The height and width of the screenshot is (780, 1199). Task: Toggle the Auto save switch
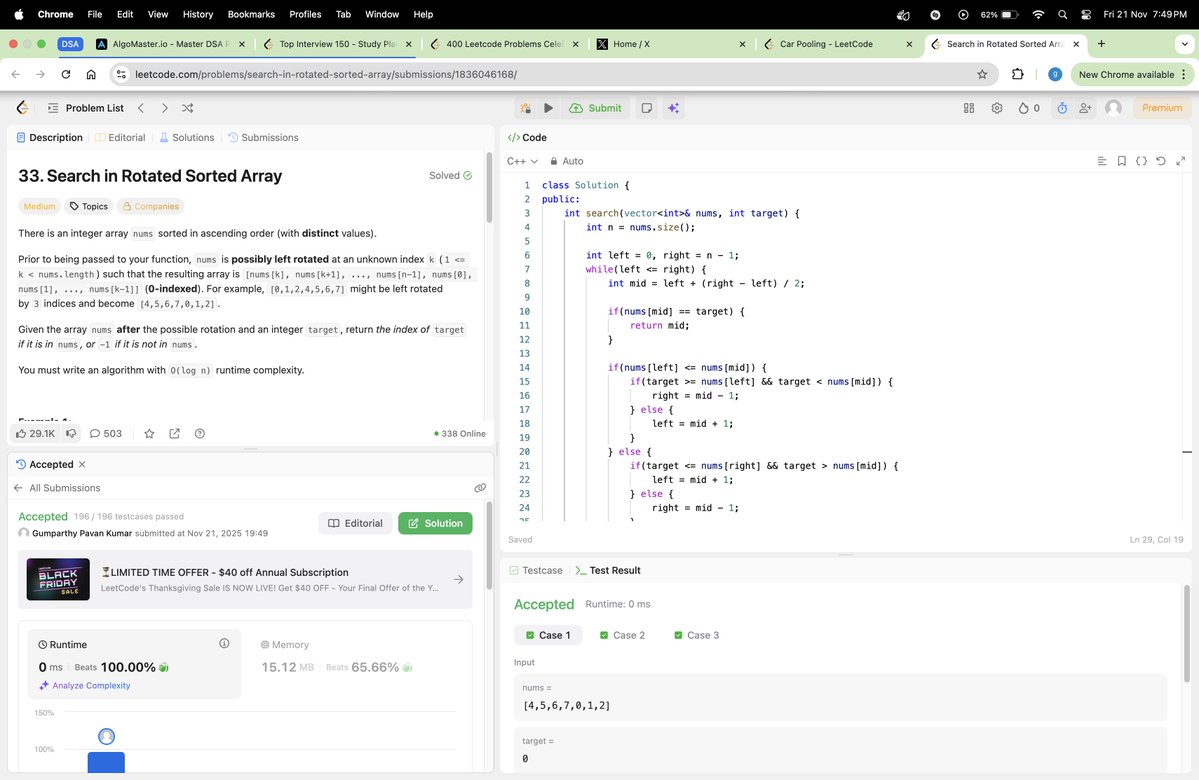(567, 160)
